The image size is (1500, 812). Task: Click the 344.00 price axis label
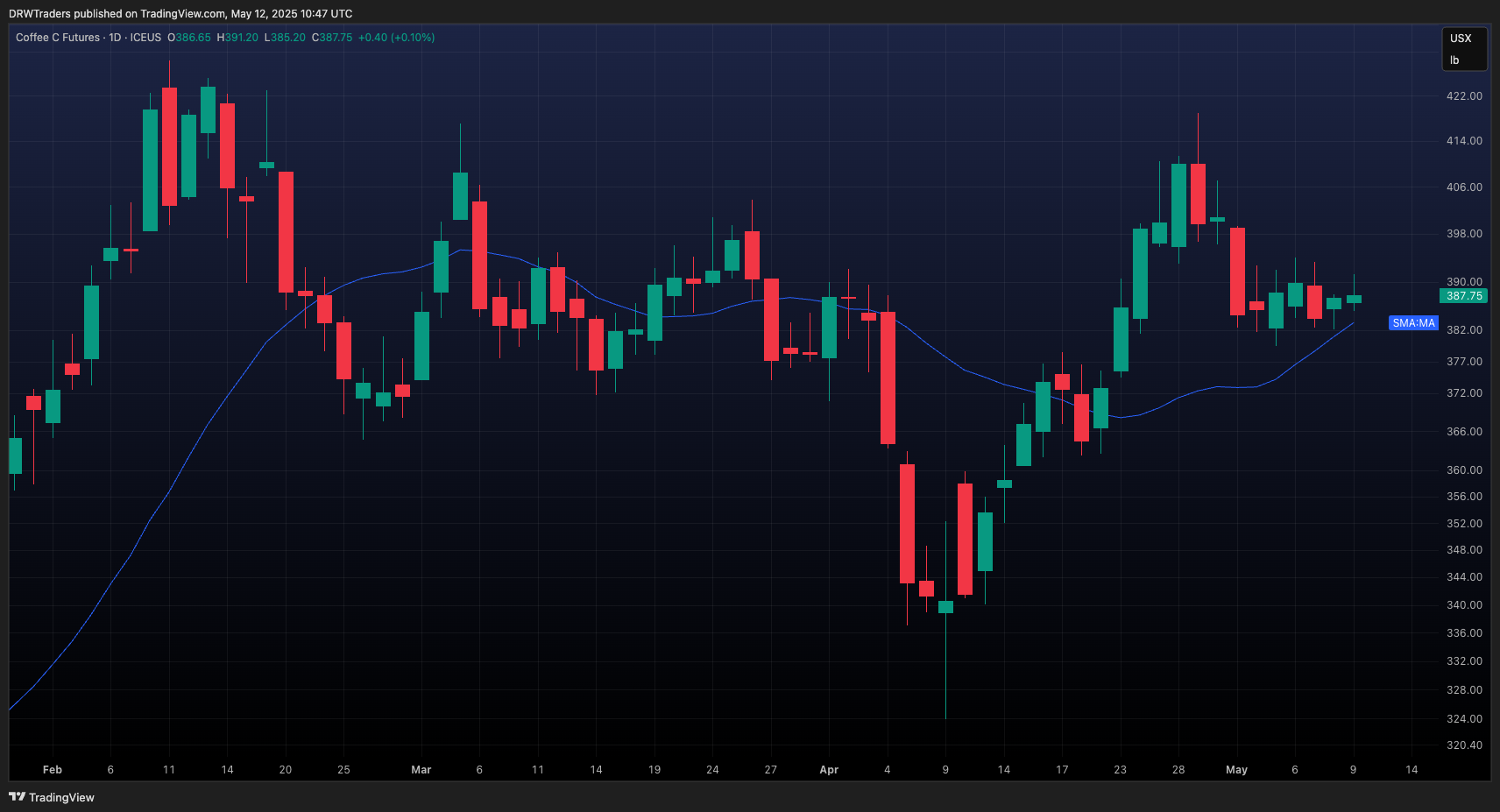[1464, 577]
